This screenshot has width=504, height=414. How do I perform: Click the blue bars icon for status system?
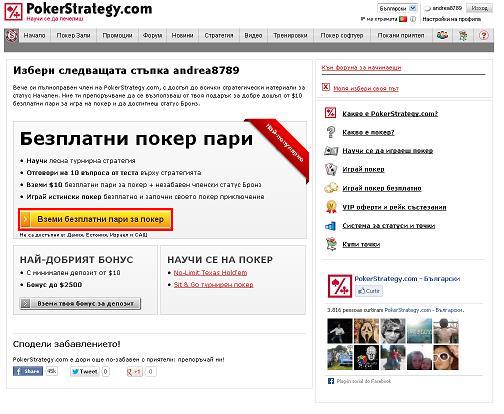[x=330, y=226]
